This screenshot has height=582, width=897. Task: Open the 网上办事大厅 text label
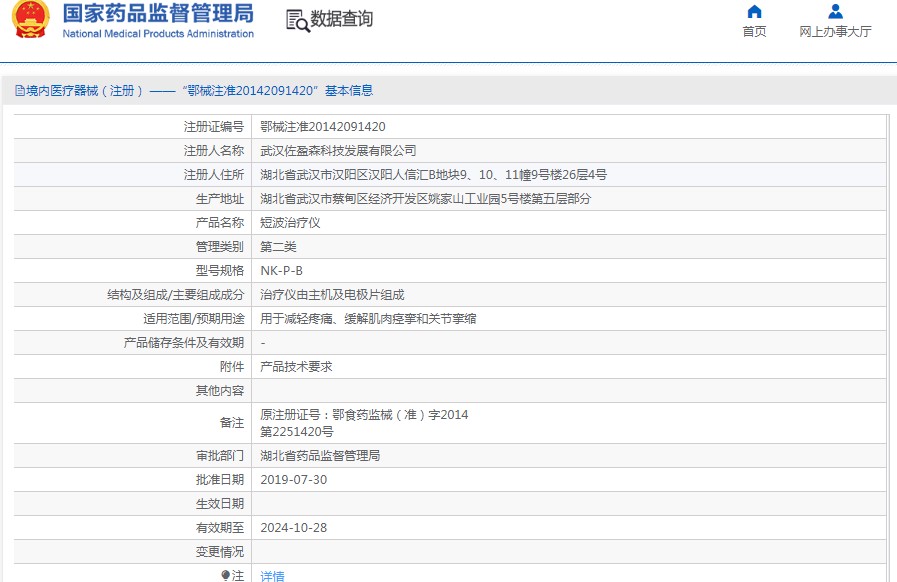[x=835, y=32]
